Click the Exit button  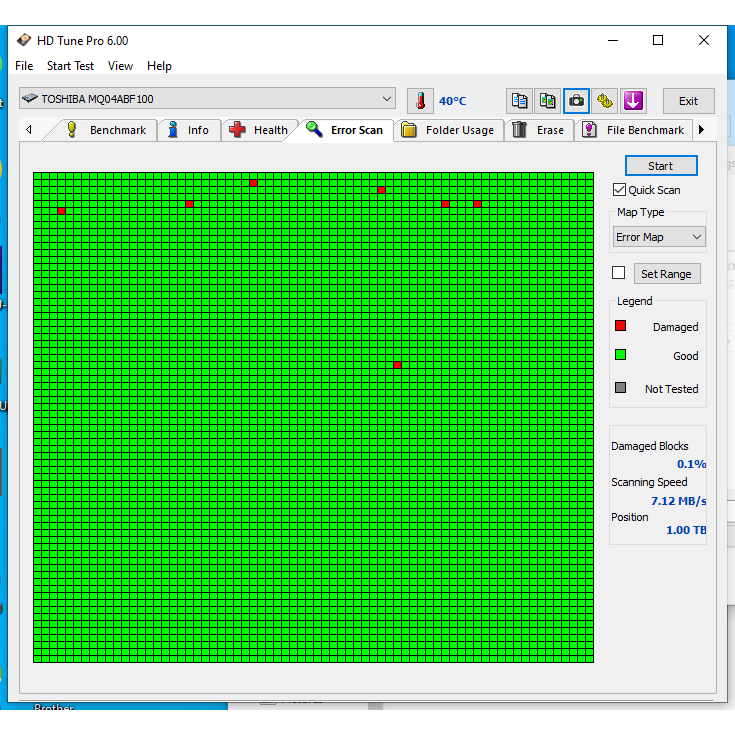[688, 101]
